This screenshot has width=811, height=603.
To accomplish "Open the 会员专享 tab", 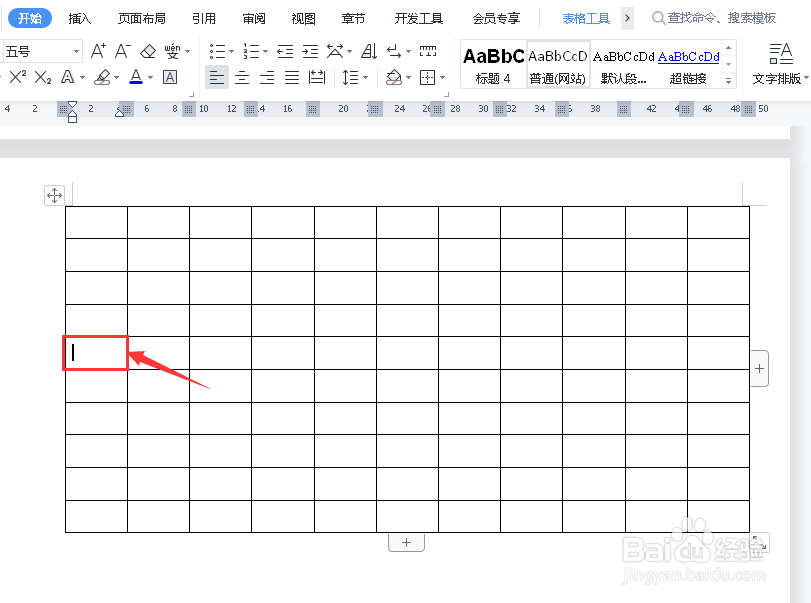I will click(x=496, y=19).
